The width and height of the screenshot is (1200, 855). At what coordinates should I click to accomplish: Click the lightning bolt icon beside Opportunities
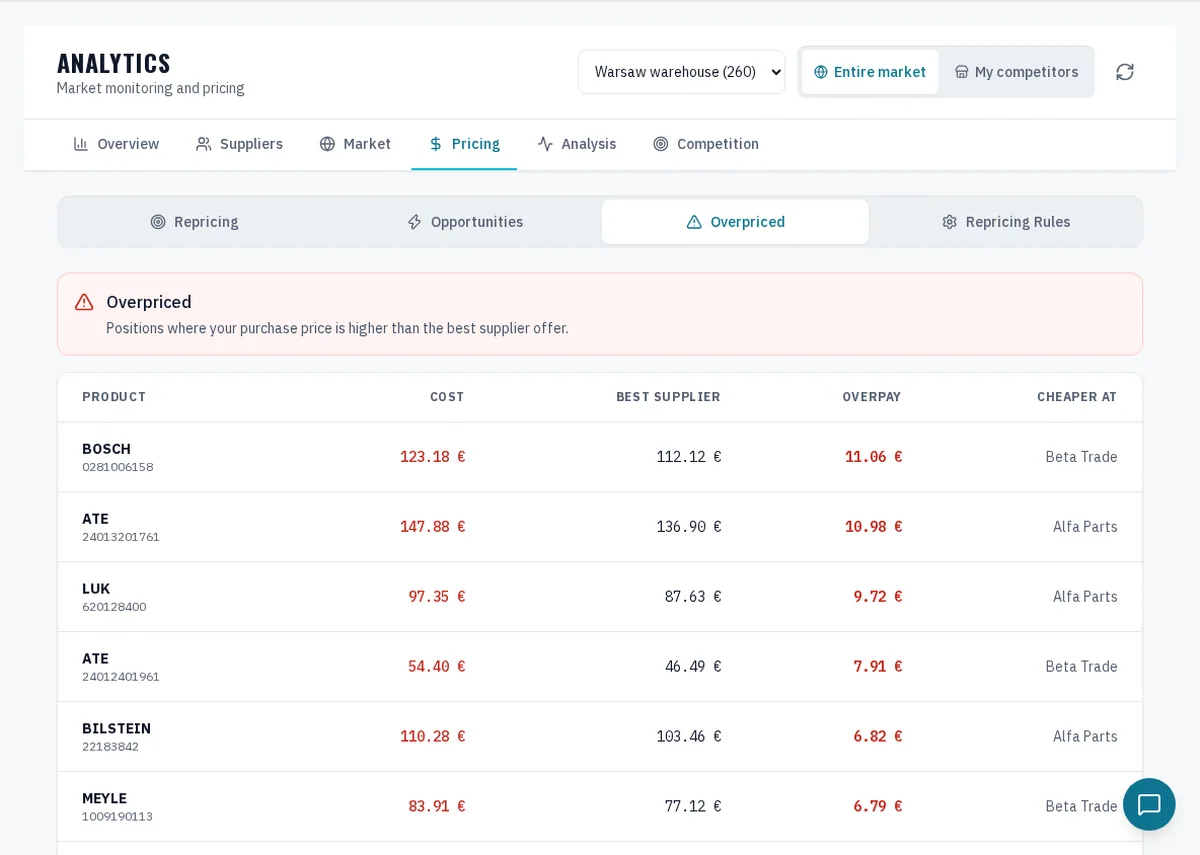(414, 222)
